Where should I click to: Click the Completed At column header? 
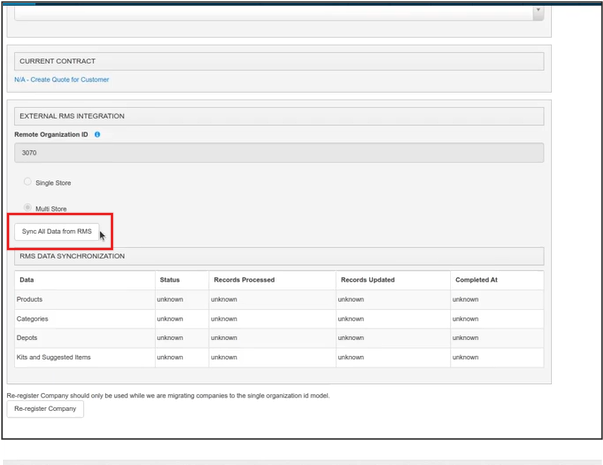point(478,279)
